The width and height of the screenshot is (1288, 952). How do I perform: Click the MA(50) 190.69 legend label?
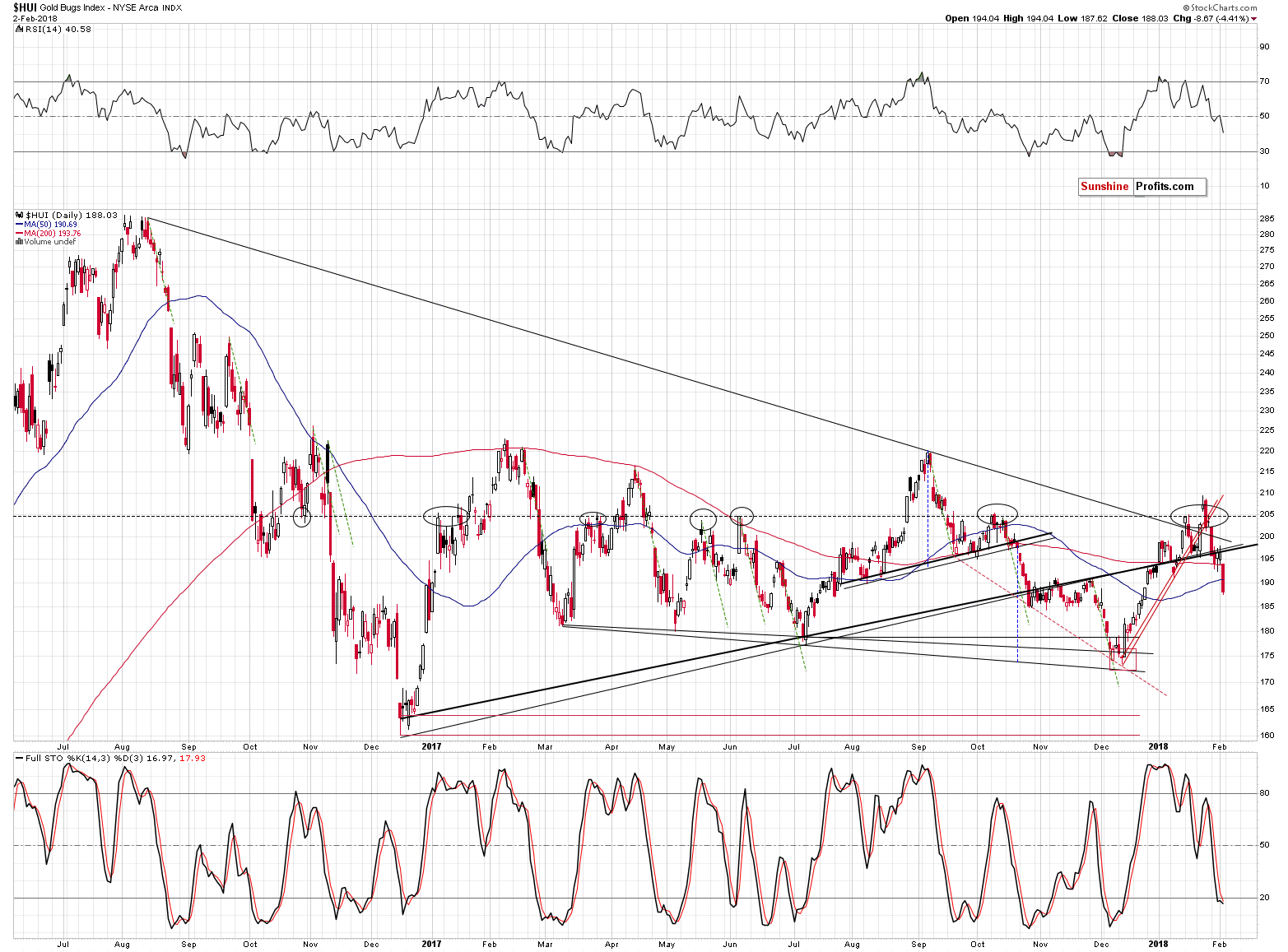click(51, 224)
